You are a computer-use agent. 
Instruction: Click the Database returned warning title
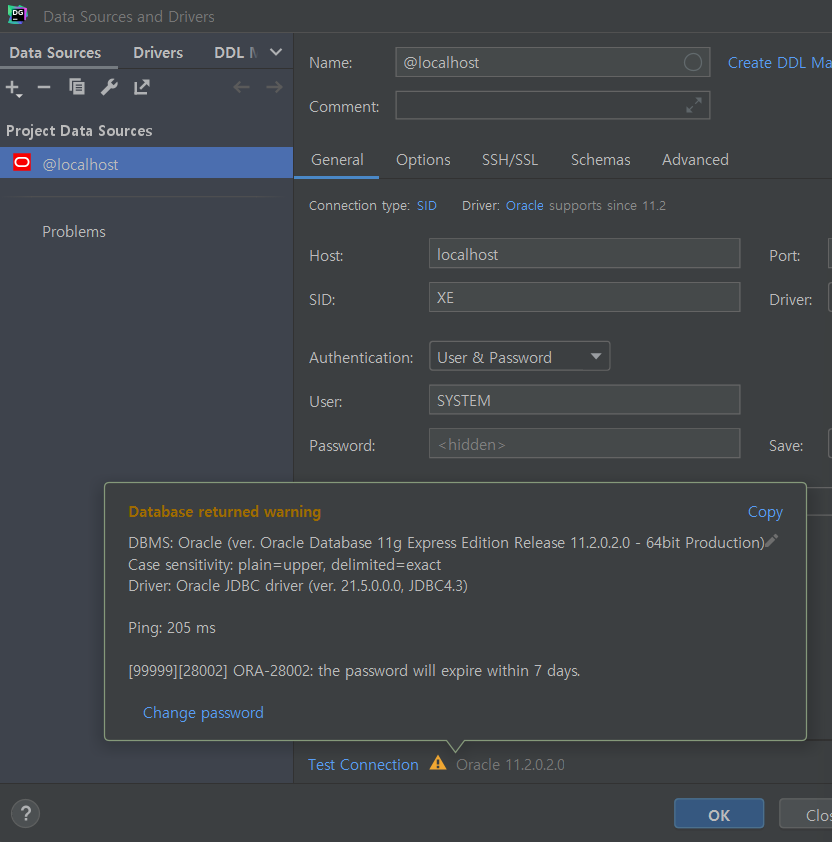(225, 512)
